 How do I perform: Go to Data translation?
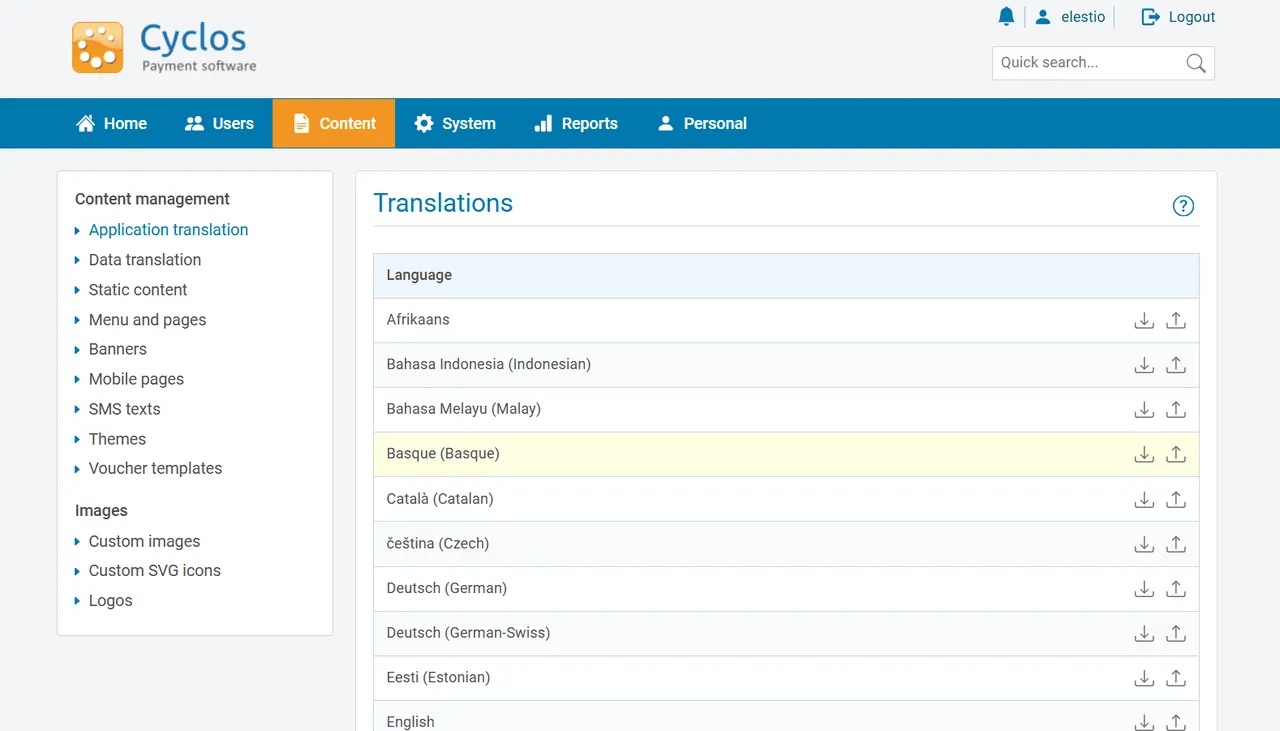(145, 260)
